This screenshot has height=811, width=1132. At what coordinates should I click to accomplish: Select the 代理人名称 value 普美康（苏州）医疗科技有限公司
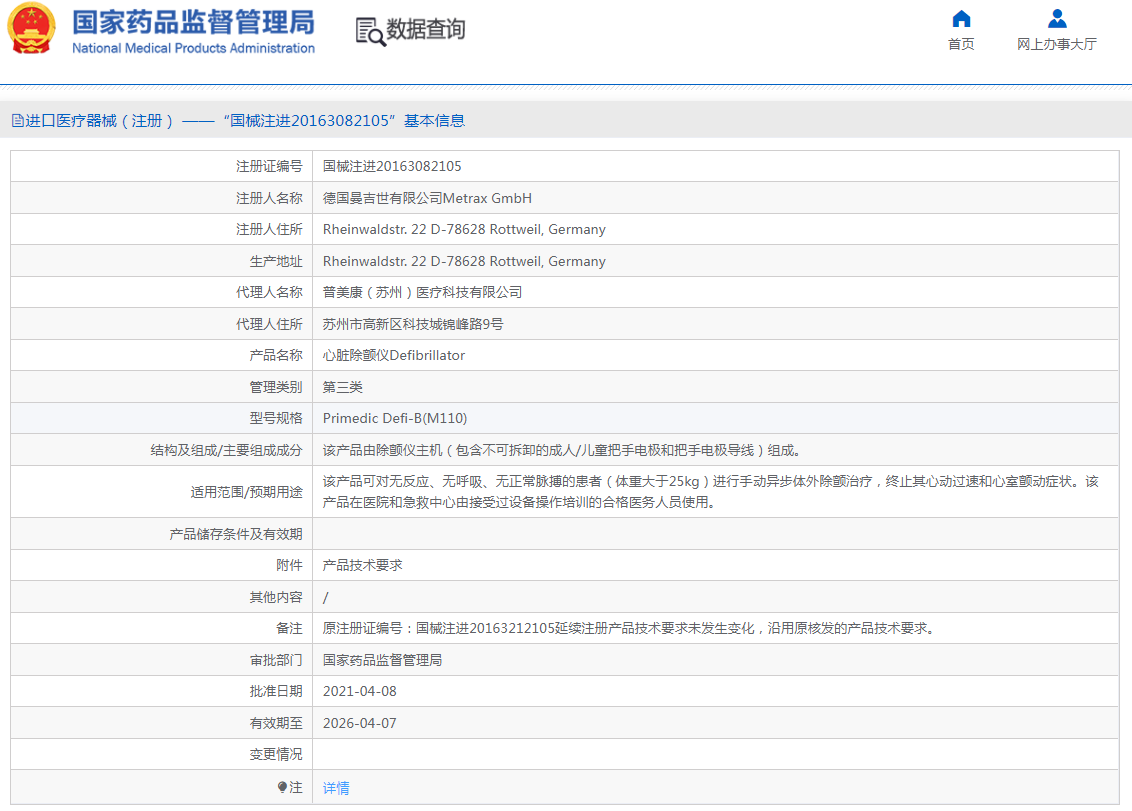point(421,291)
